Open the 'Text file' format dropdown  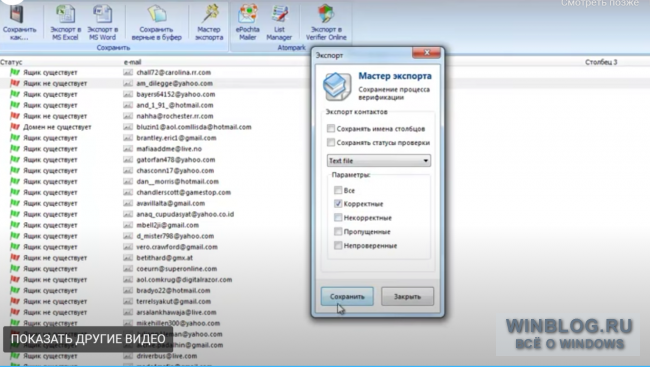click(378, 160)
